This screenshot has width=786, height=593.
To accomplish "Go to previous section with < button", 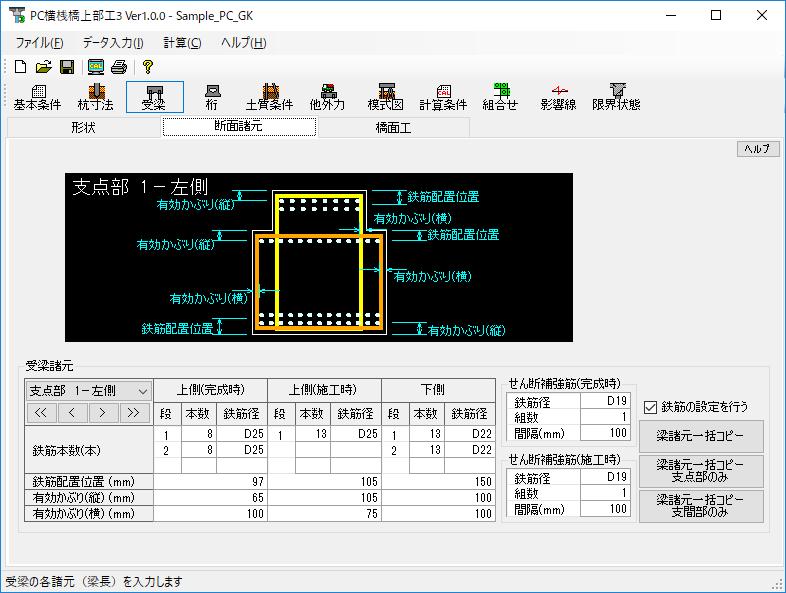I will (72, 413).
